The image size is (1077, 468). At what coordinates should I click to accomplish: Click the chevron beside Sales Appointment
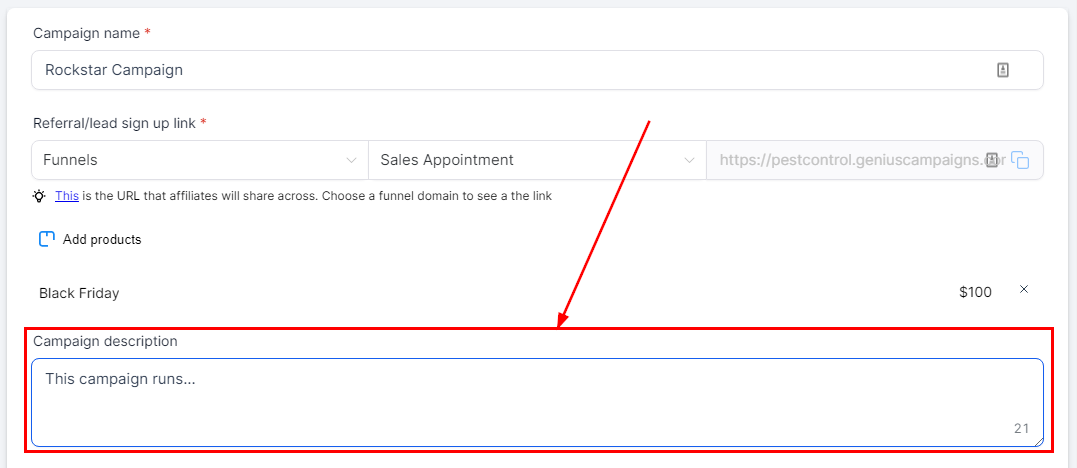[689, 160]
